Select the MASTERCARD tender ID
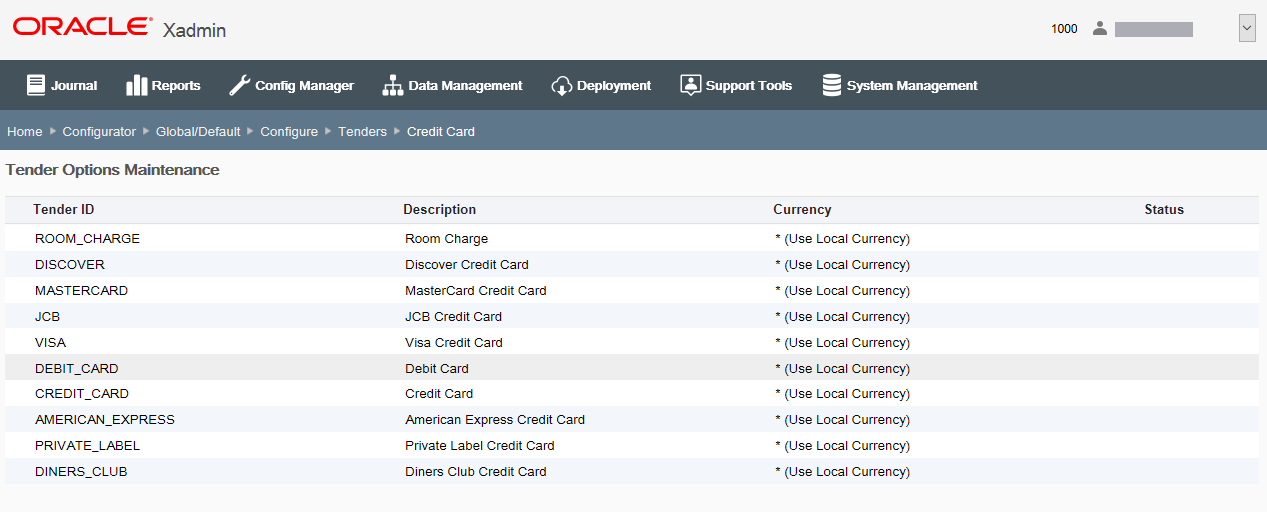The width and height of the screenshot is (1267, 512). point(81,291)
